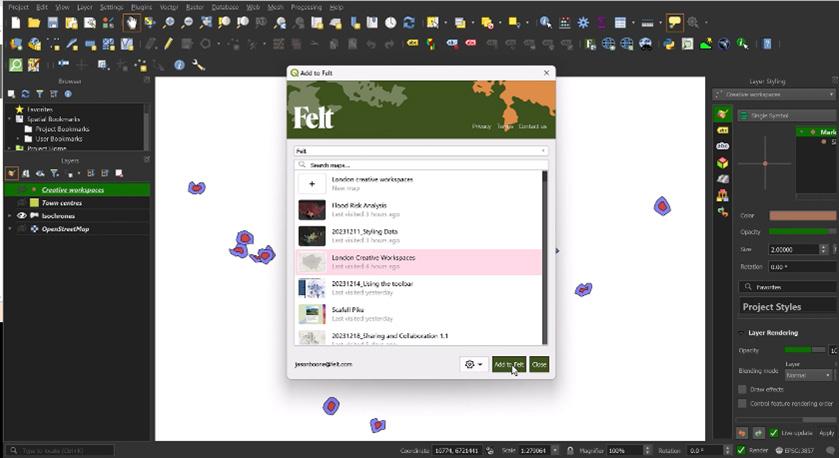Adjust the Layer Rendering Opacity slider

pos(805,350)
